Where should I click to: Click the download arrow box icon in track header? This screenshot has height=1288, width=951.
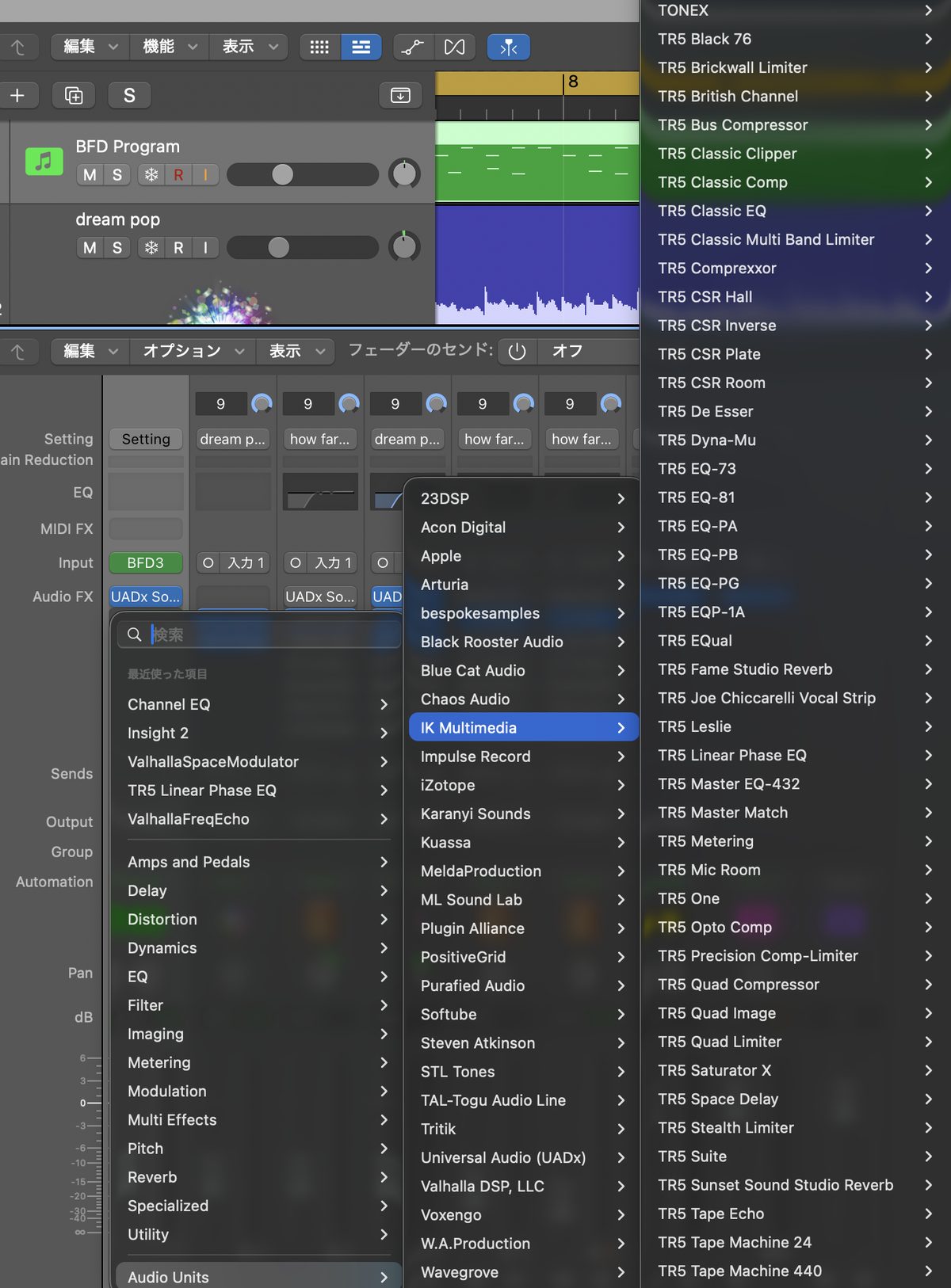pyautogui.click(x=400, y=96)
